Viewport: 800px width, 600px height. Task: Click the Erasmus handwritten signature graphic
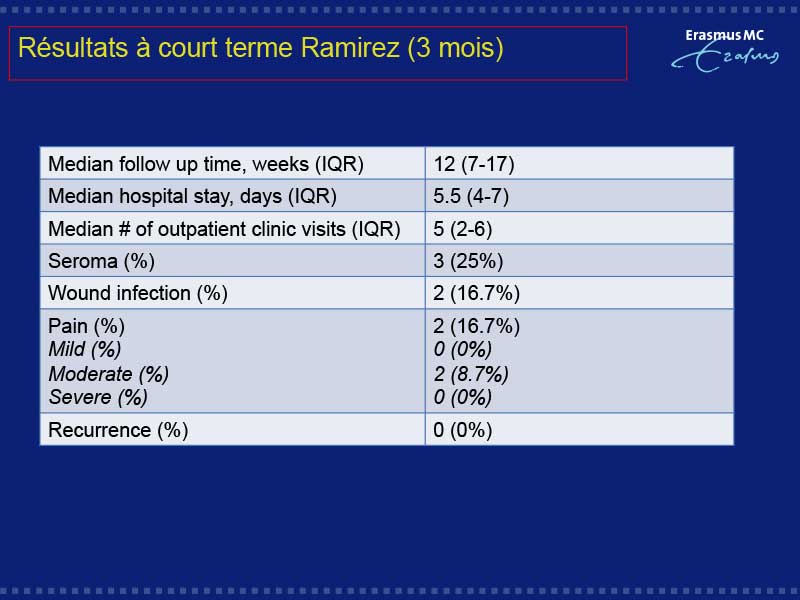(x=725, y=58)
